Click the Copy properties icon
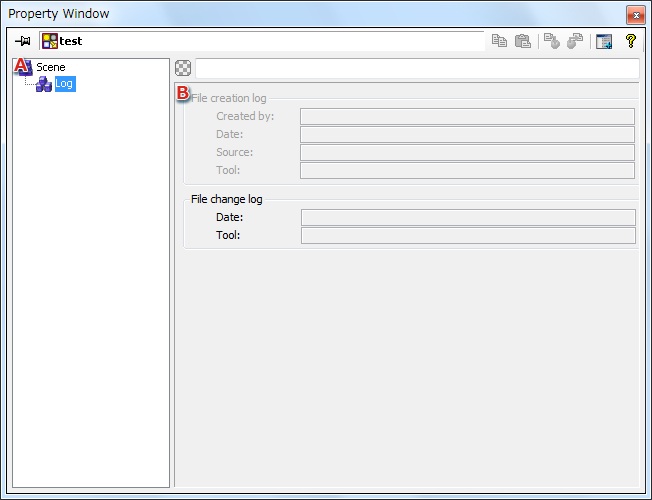This screenshot has height=500, width=652. [499, 41]
